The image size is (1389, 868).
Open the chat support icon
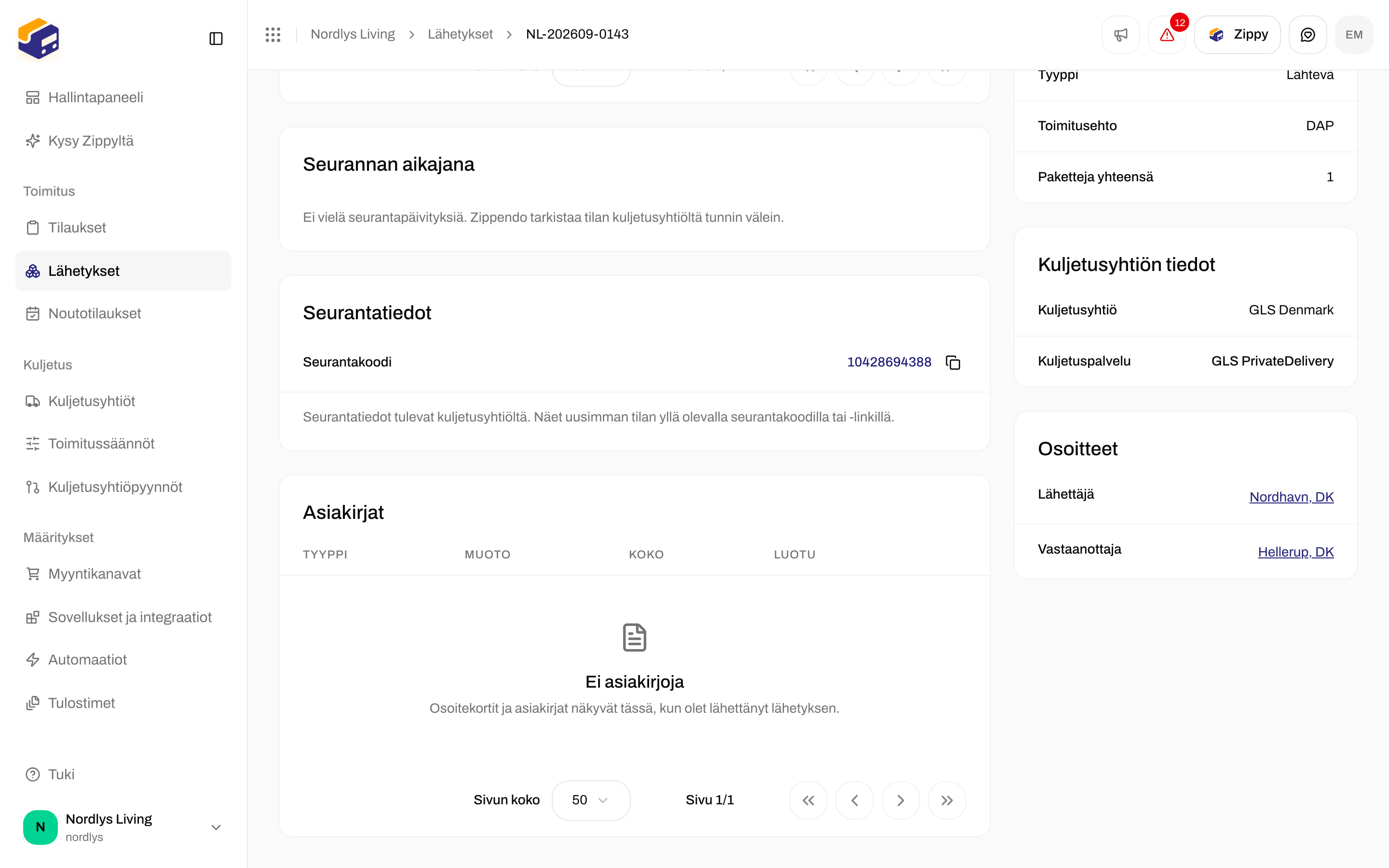[1307, 34]
